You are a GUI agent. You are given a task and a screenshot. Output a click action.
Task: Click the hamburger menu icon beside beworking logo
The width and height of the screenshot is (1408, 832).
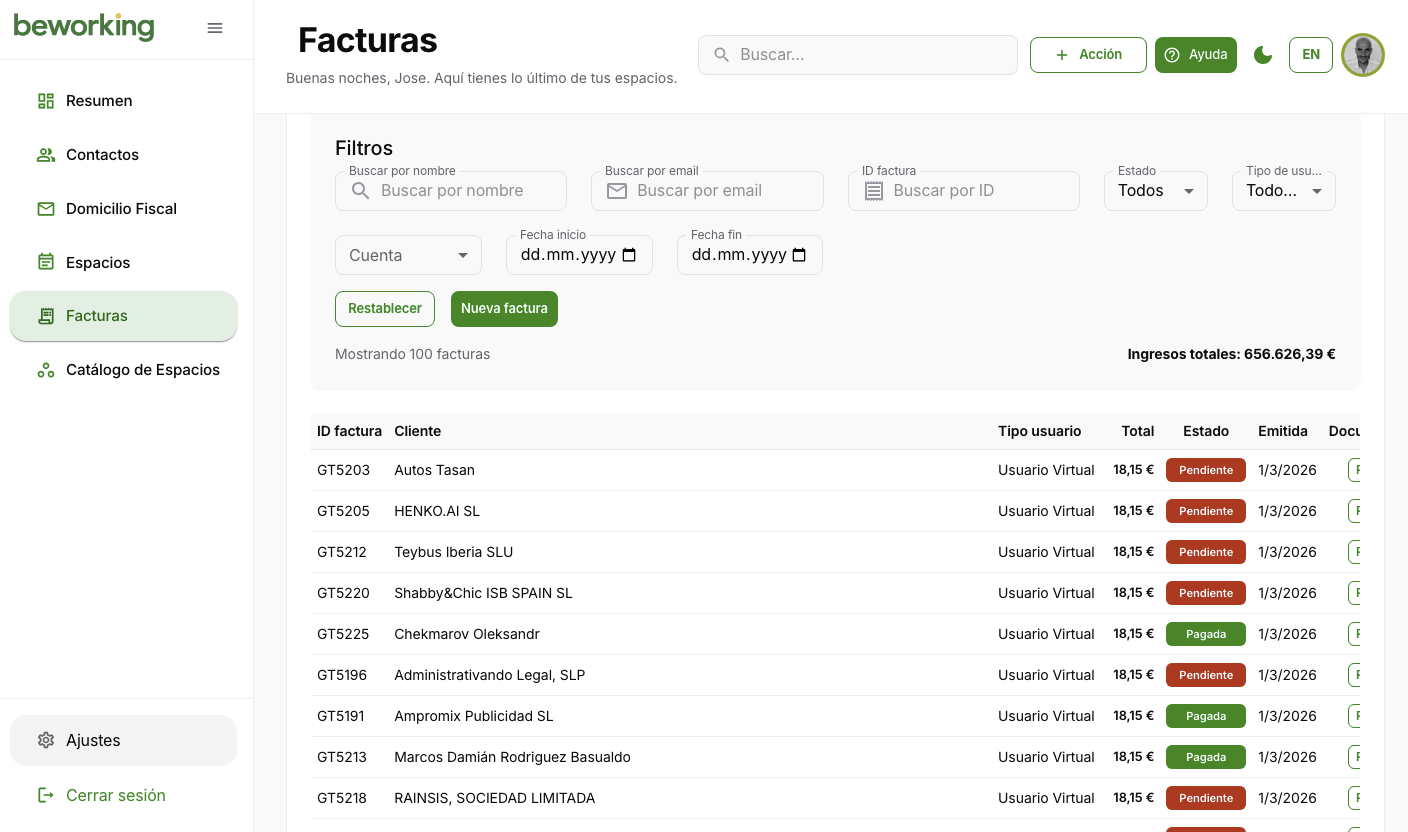tap(214, 28)
